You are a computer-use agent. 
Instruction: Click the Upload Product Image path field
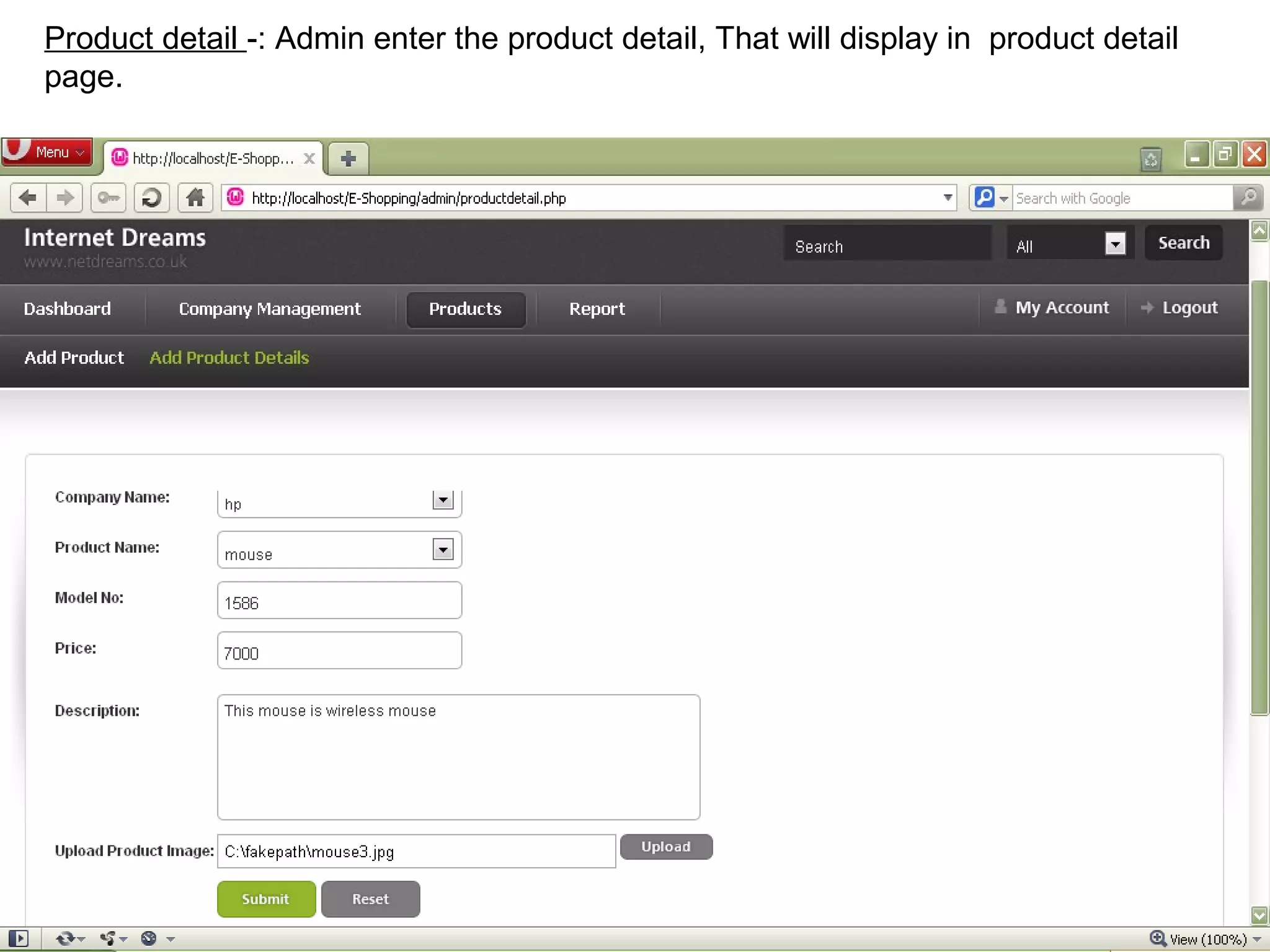coord(417,852)
